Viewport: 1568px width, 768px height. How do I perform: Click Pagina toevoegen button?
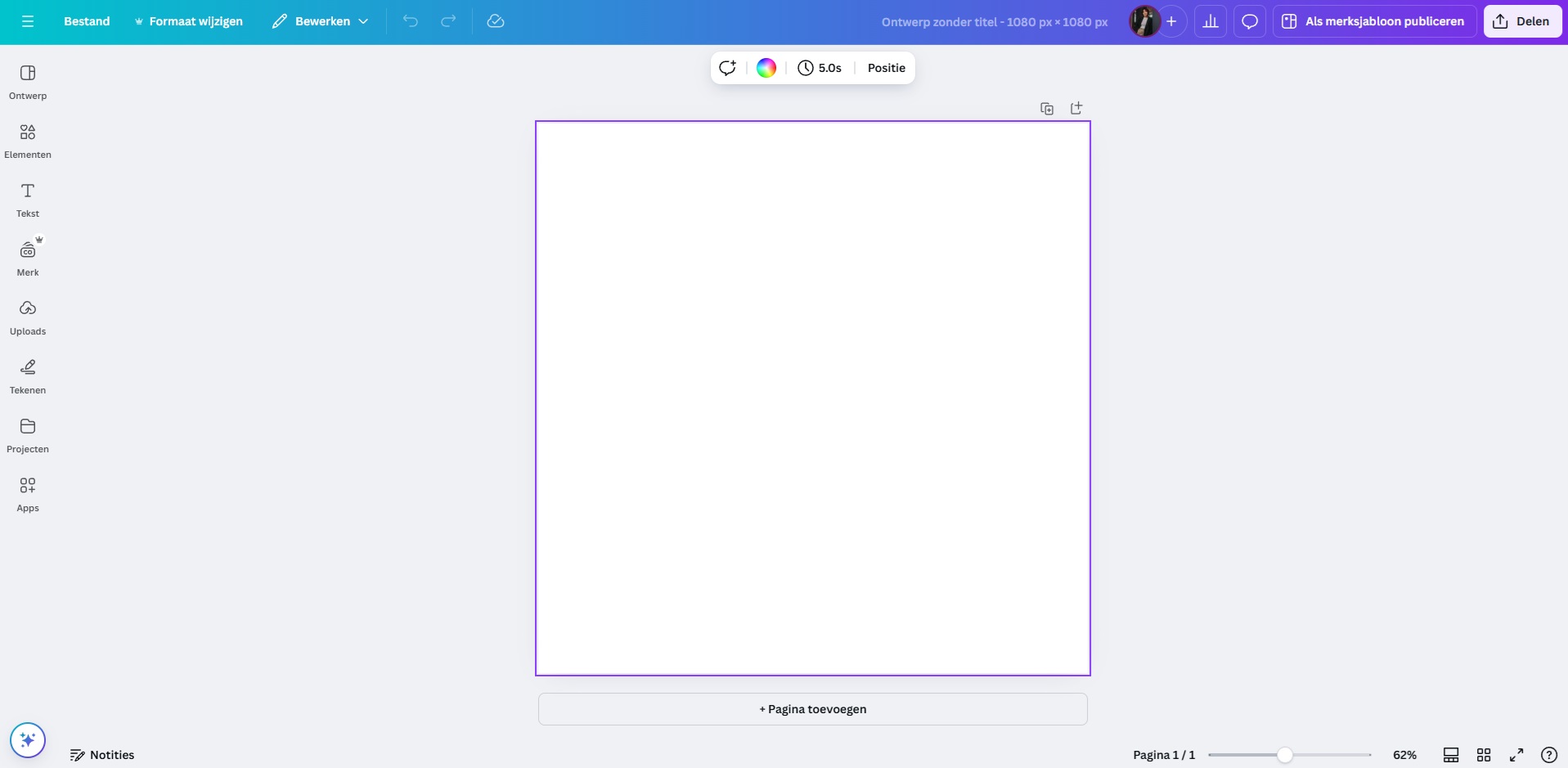tap(813, 709)
